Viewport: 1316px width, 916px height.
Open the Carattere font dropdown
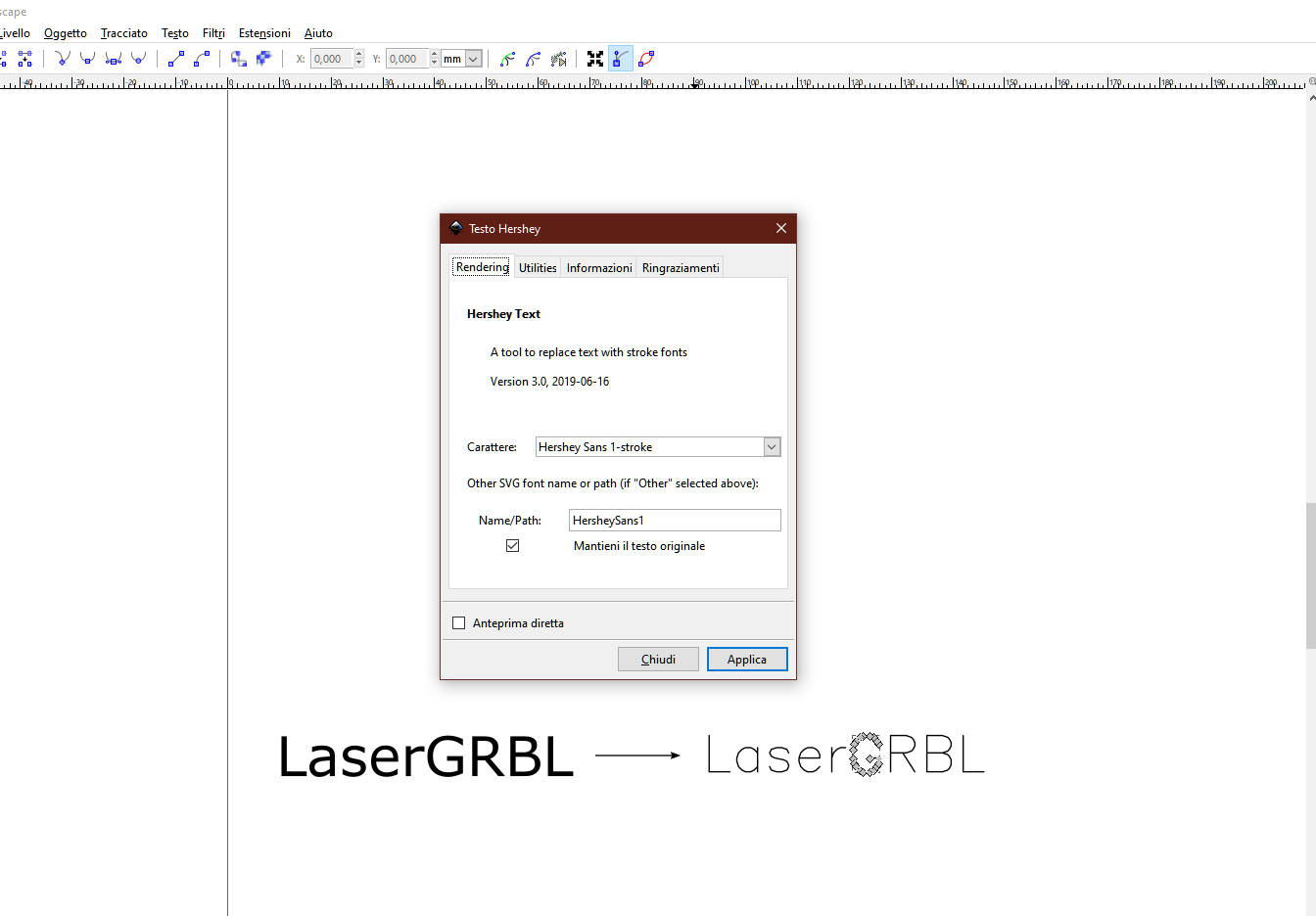(772, 447)
